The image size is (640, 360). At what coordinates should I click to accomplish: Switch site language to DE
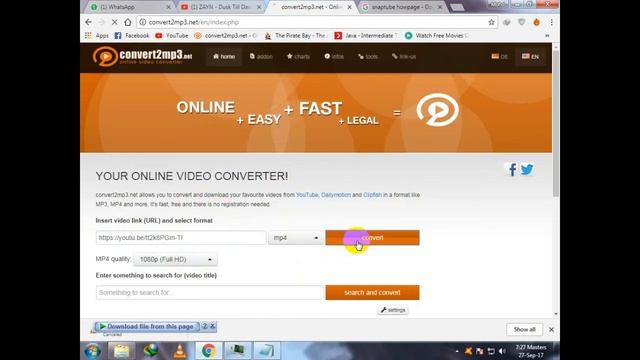[500, 56]
